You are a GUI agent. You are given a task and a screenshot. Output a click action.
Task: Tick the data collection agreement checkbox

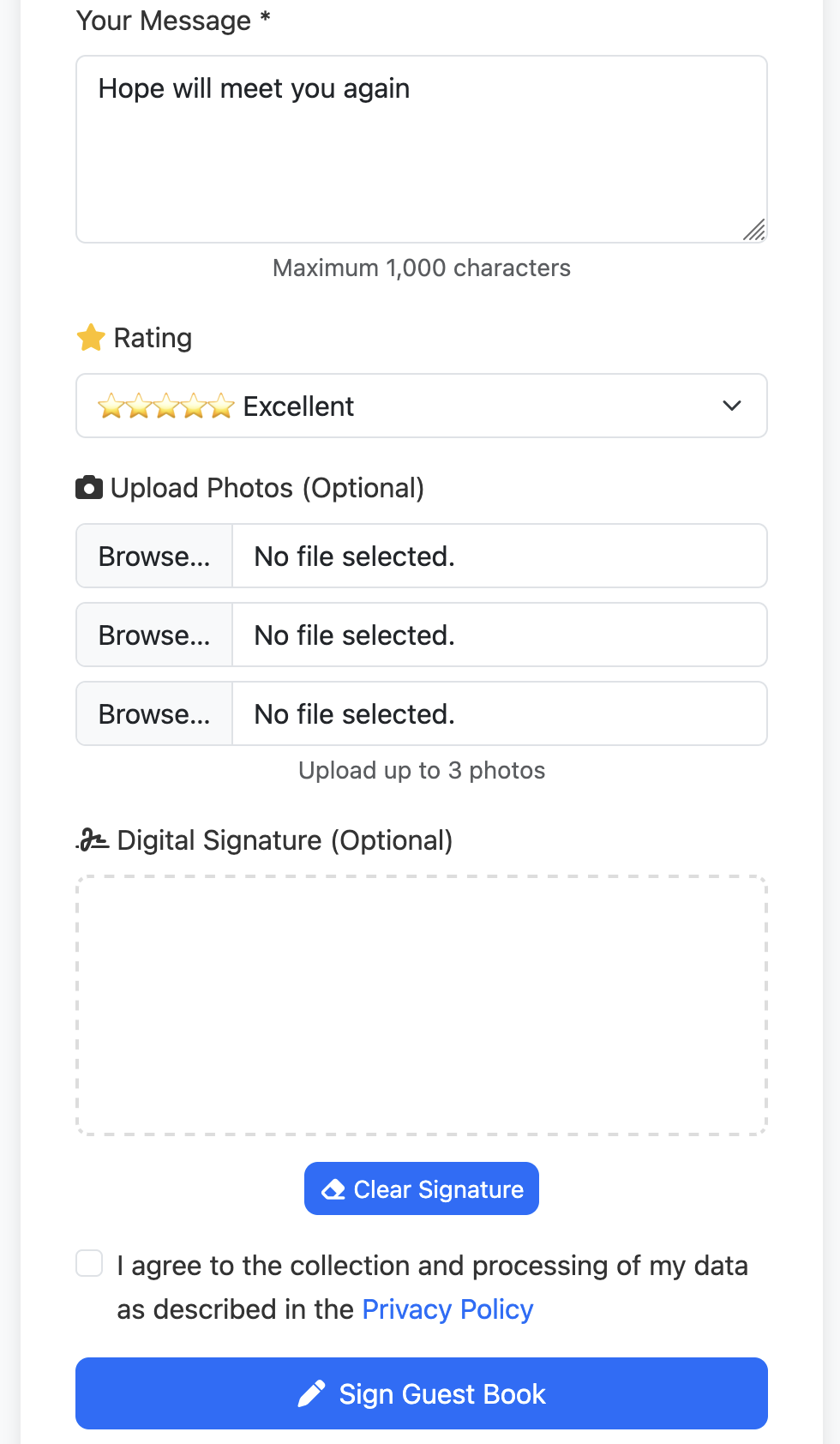pyautogui.click(x=89, y=1263)
